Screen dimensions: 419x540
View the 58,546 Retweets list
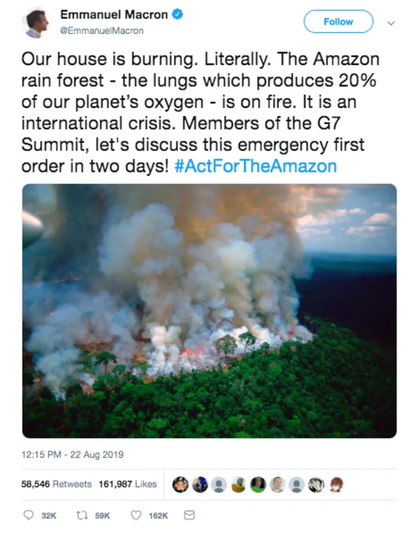click(56, 484)
